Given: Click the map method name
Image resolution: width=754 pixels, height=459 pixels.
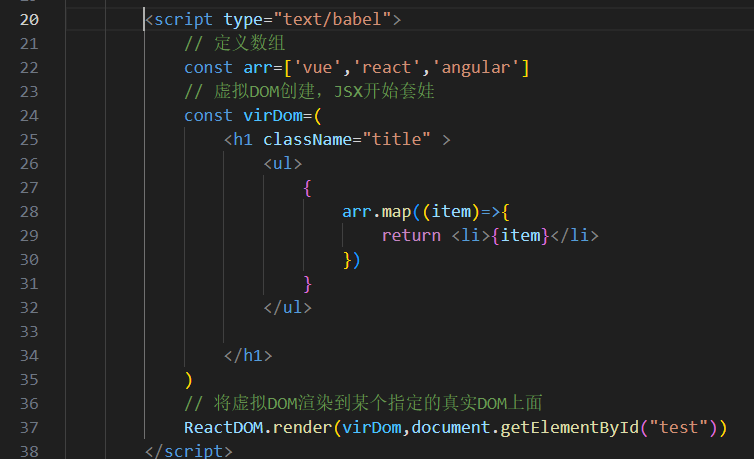Looking at the screenshot, I should [x=396, y=212].
